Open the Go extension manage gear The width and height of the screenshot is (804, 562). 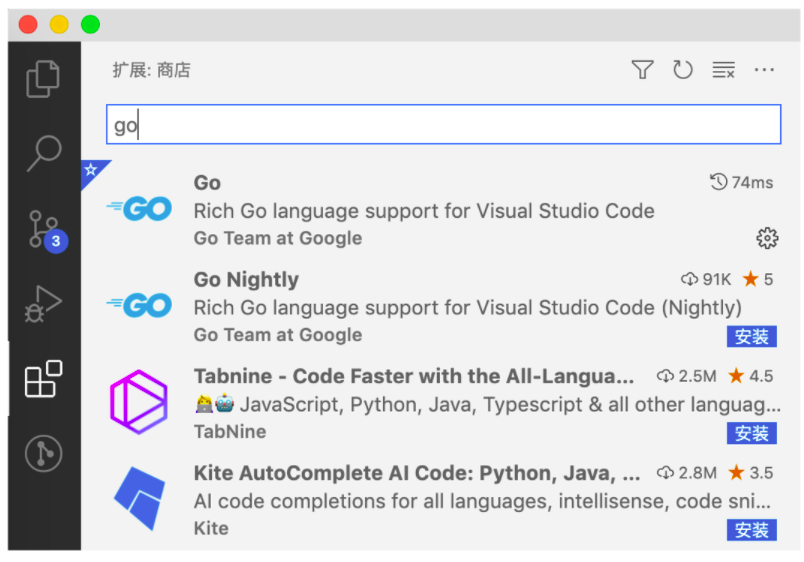coord(767,238)
